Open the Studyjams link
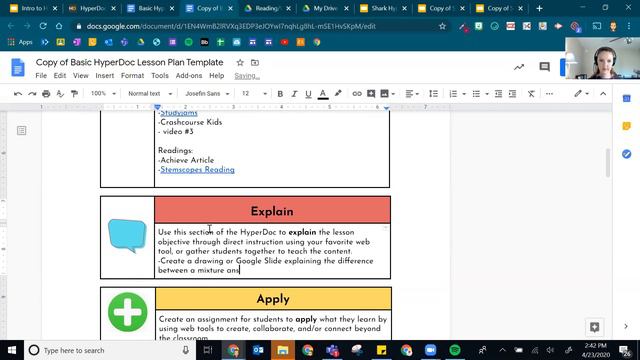The height and width of the screenshot is (360, 640). click(179, 113)
